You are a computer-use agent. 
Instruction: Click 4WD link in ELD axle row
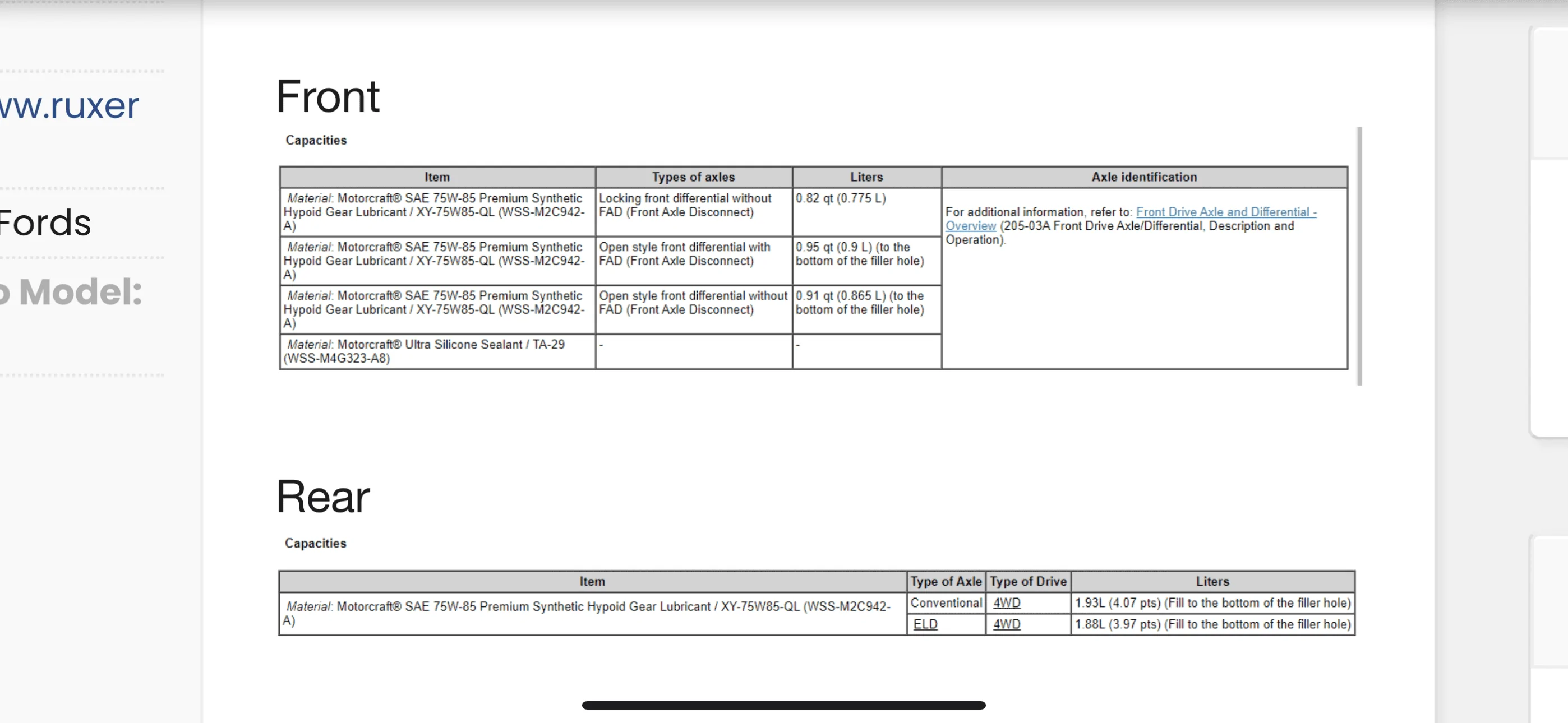(x=1006, y=624)
